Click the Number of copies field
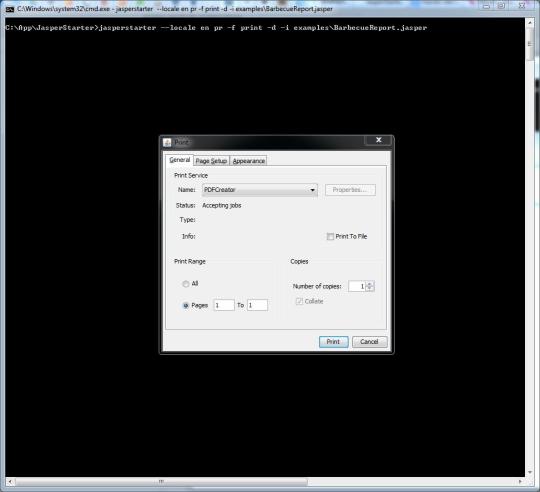540x492 pixels. pos(357,286)
